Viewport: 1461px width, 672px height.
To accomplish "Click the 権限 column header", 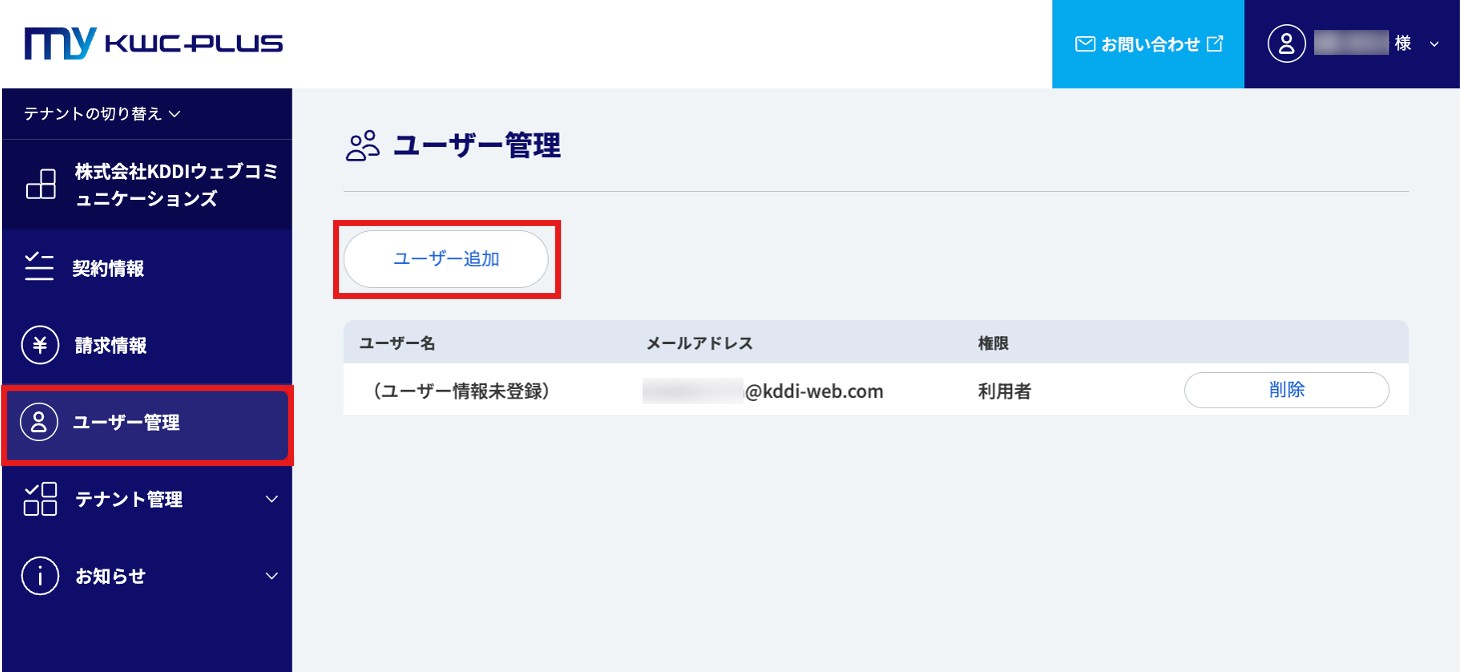I will click(x=993, y=343).
